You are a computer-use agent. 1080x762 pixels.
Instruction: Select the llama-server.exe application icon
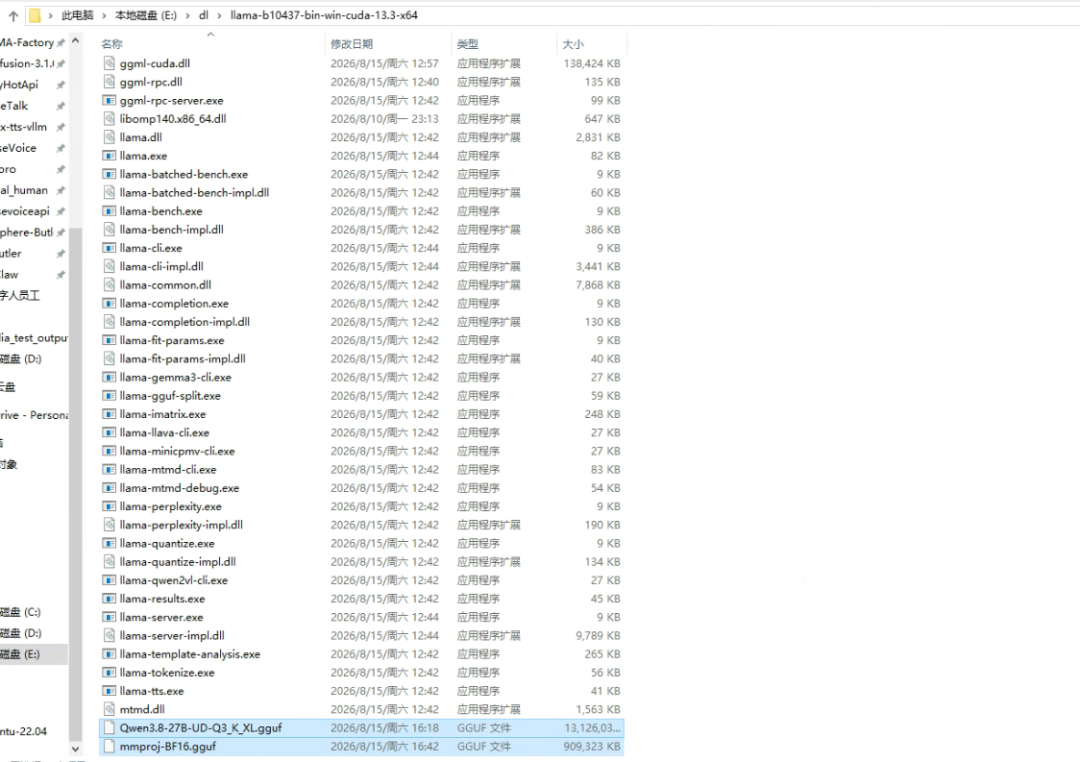click(x=109, y=617)
